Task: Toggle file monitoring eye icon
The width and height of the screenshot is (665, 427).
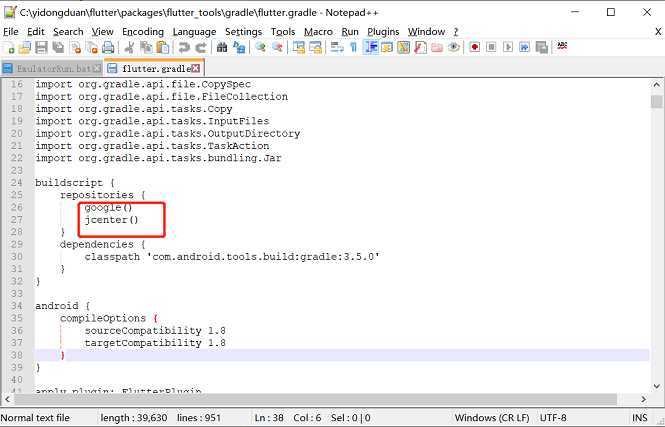Action: (x=453, y=47)
